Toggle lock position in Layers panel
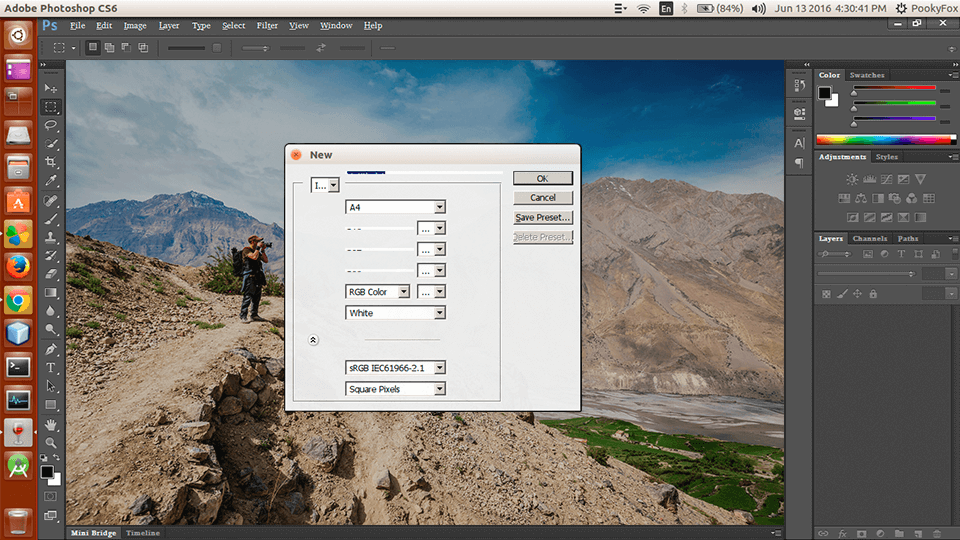 point(858,294)
